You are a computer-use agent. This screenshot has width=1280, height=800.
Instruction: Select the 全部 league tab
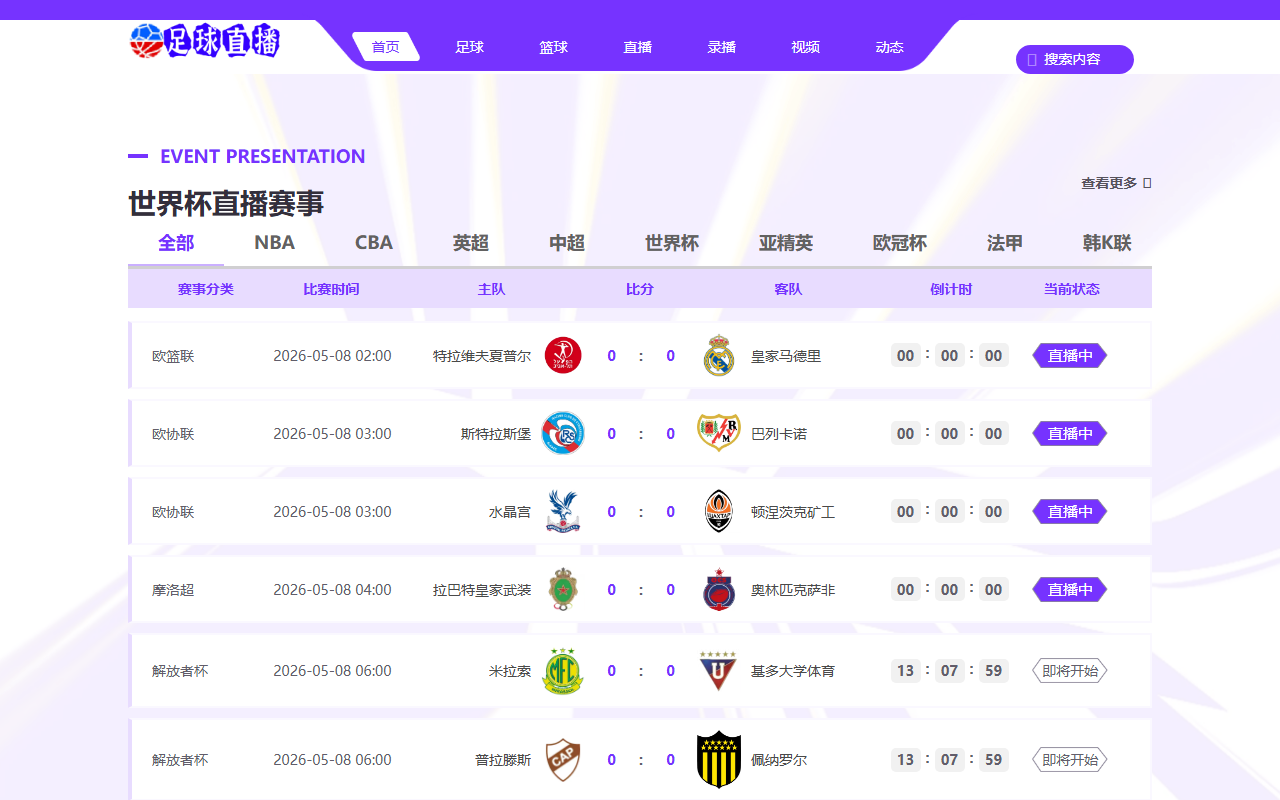tap(176, 243)
